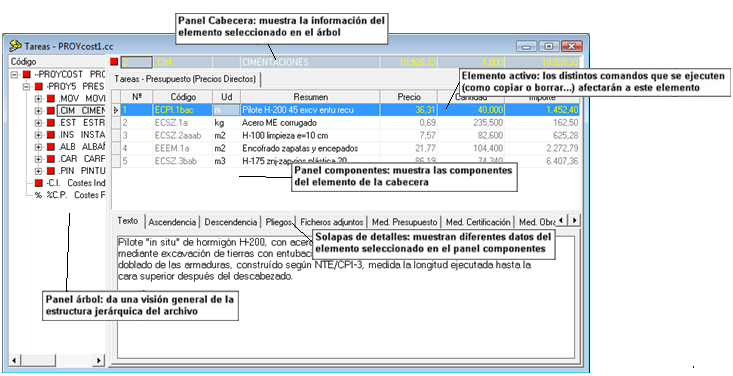Screen dimensions: 733x376
Task: Click the row pointer arrow of row 1
Action: (x=116, y=110)
